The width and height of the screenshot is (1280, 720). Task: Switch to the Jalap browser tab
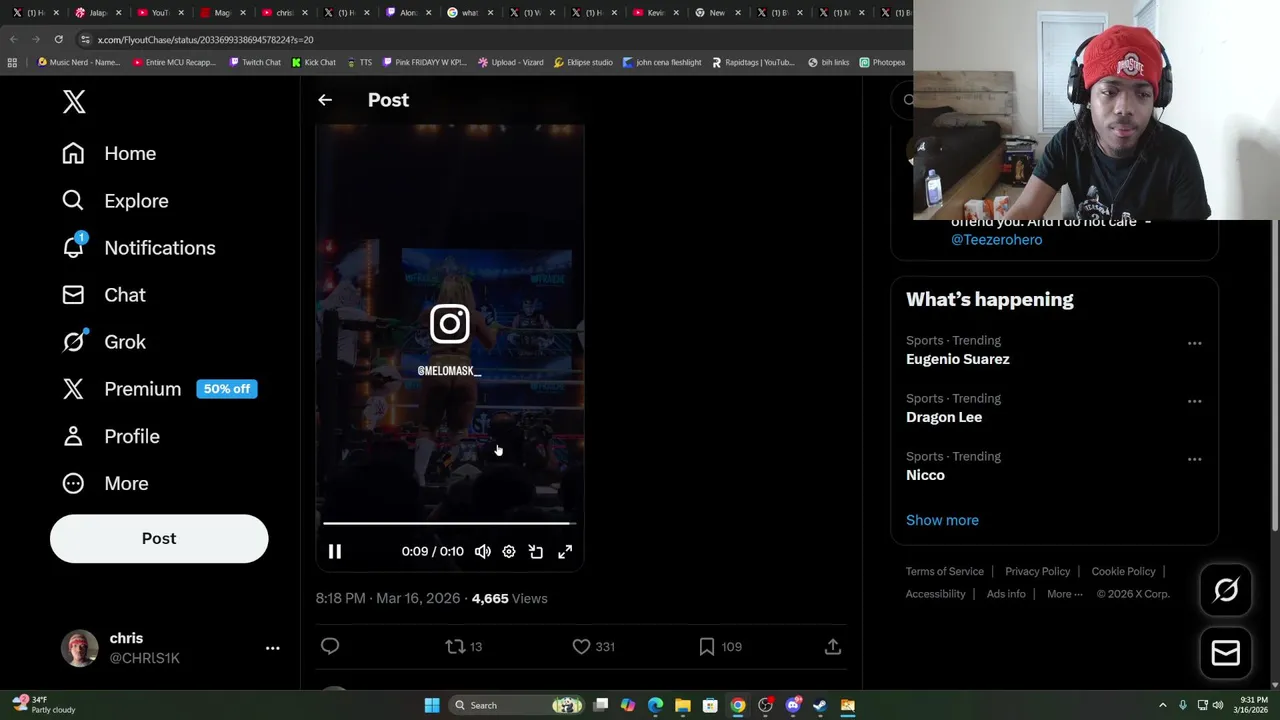pos(92,13)
